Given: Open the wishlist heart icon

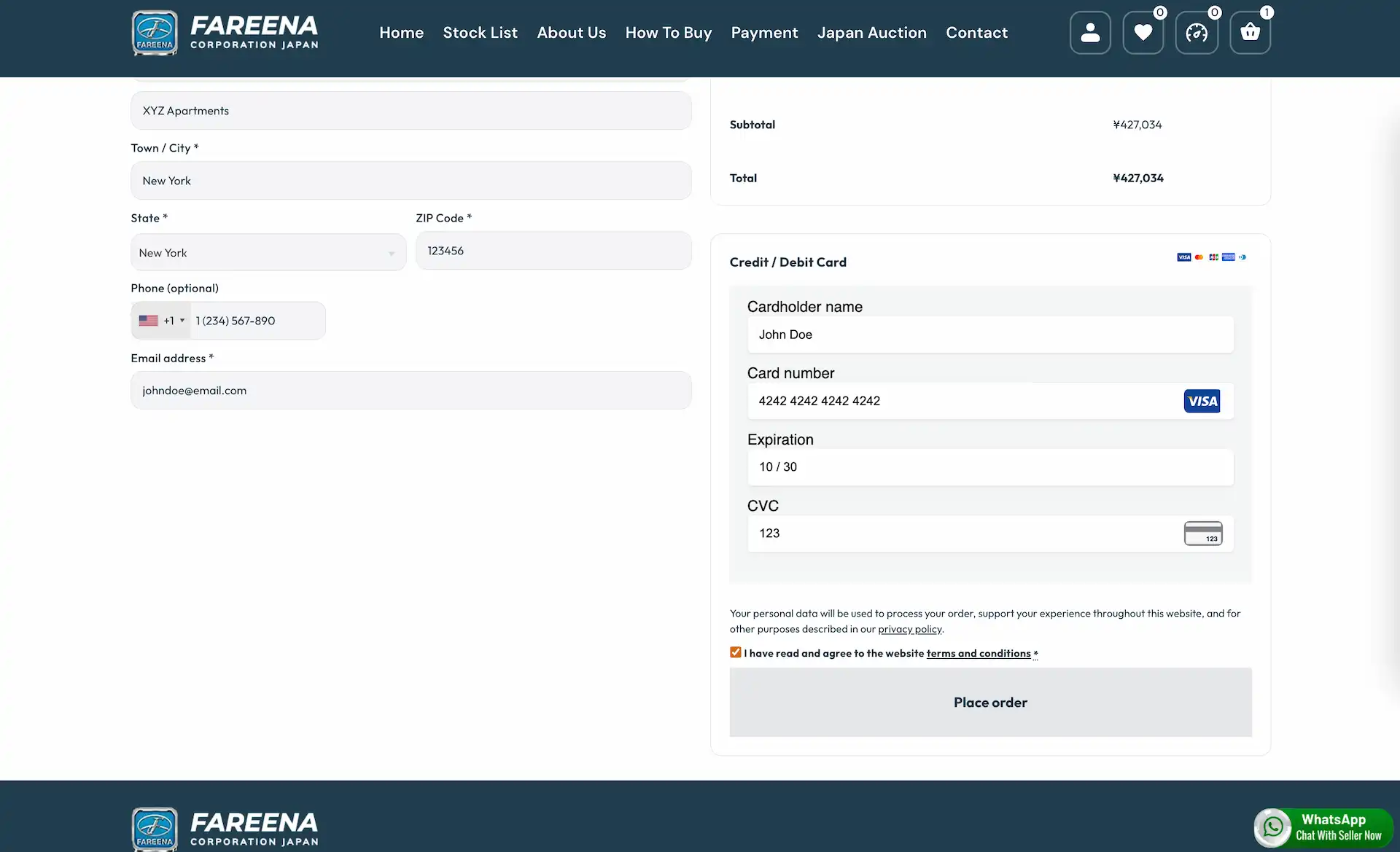Looking at the screenshot, I should (1143, 33).
